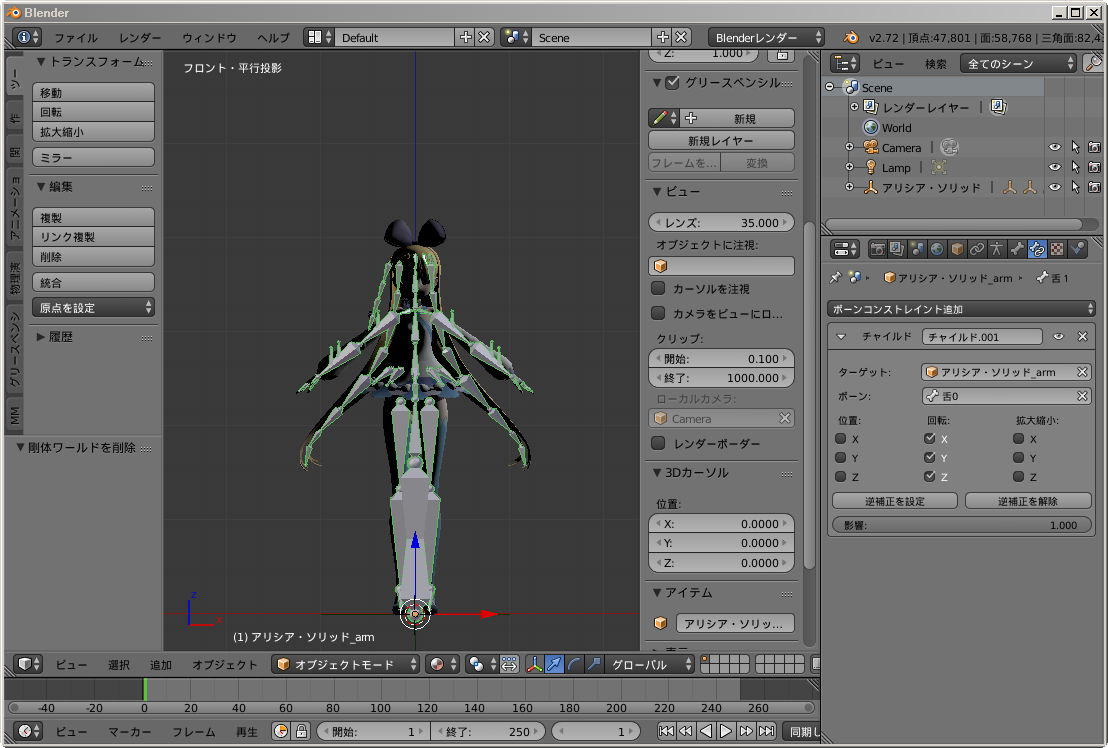Image resolution: width=1108 pixels, height=748 pixels.
Task: Open the ヘルプ menu
Action: [273, 37]
